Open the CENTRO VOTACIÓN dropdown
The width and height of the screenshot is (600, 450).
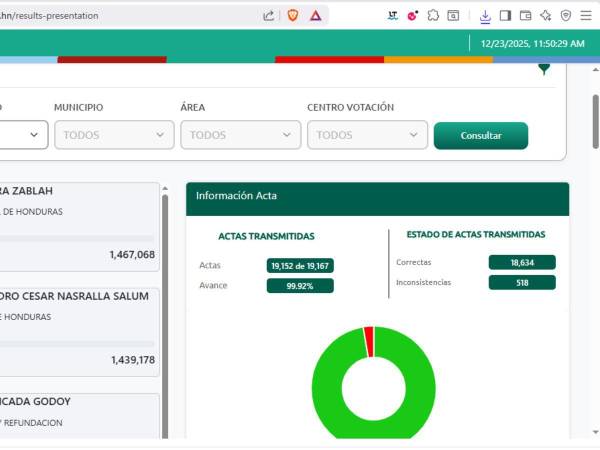point(367,135)
